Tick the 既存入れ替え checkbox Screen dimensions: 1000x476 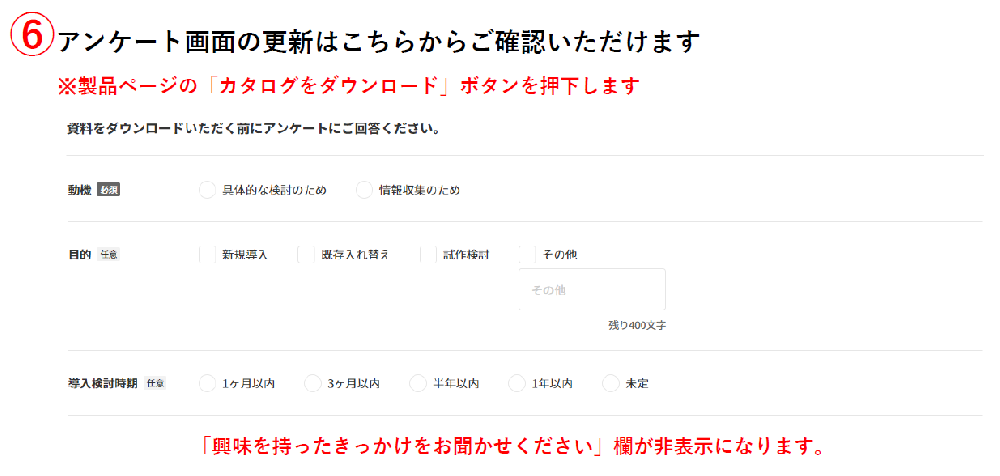(x=305, y=255)
